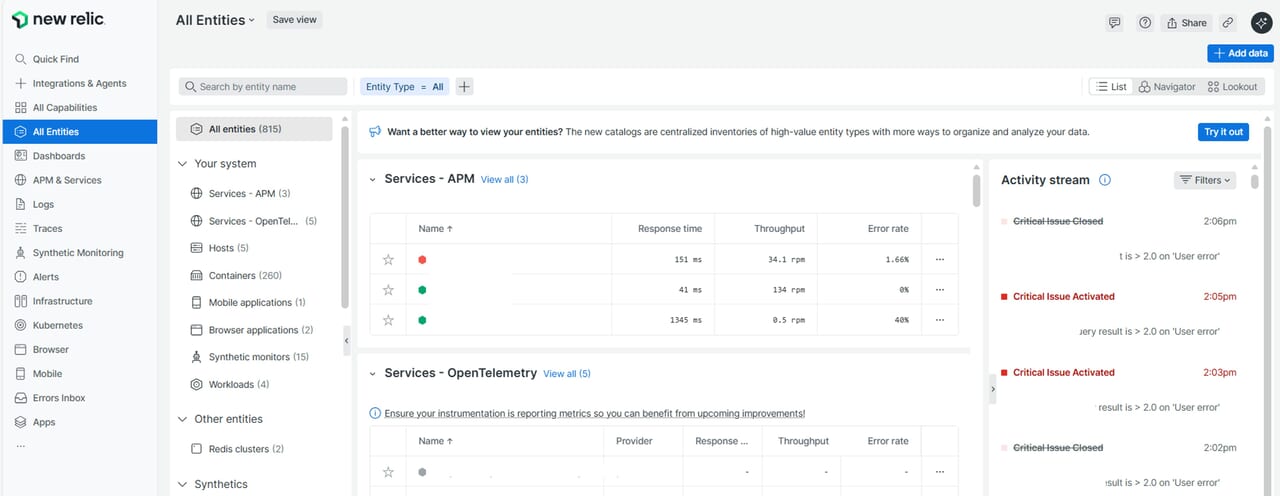Open Alerts from the left navigation
1280x496 pixels.
click(45, 277)
